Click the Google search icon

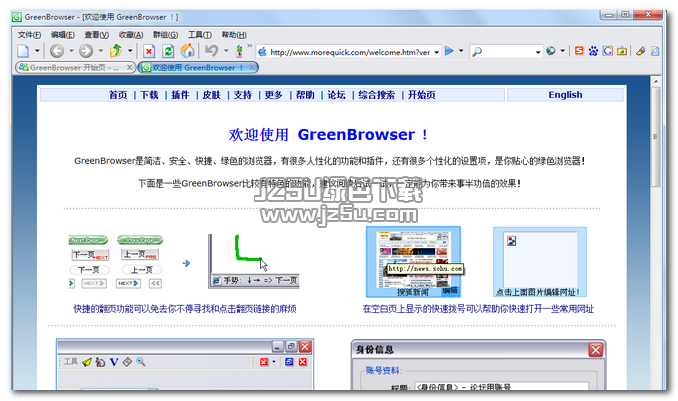608,51
